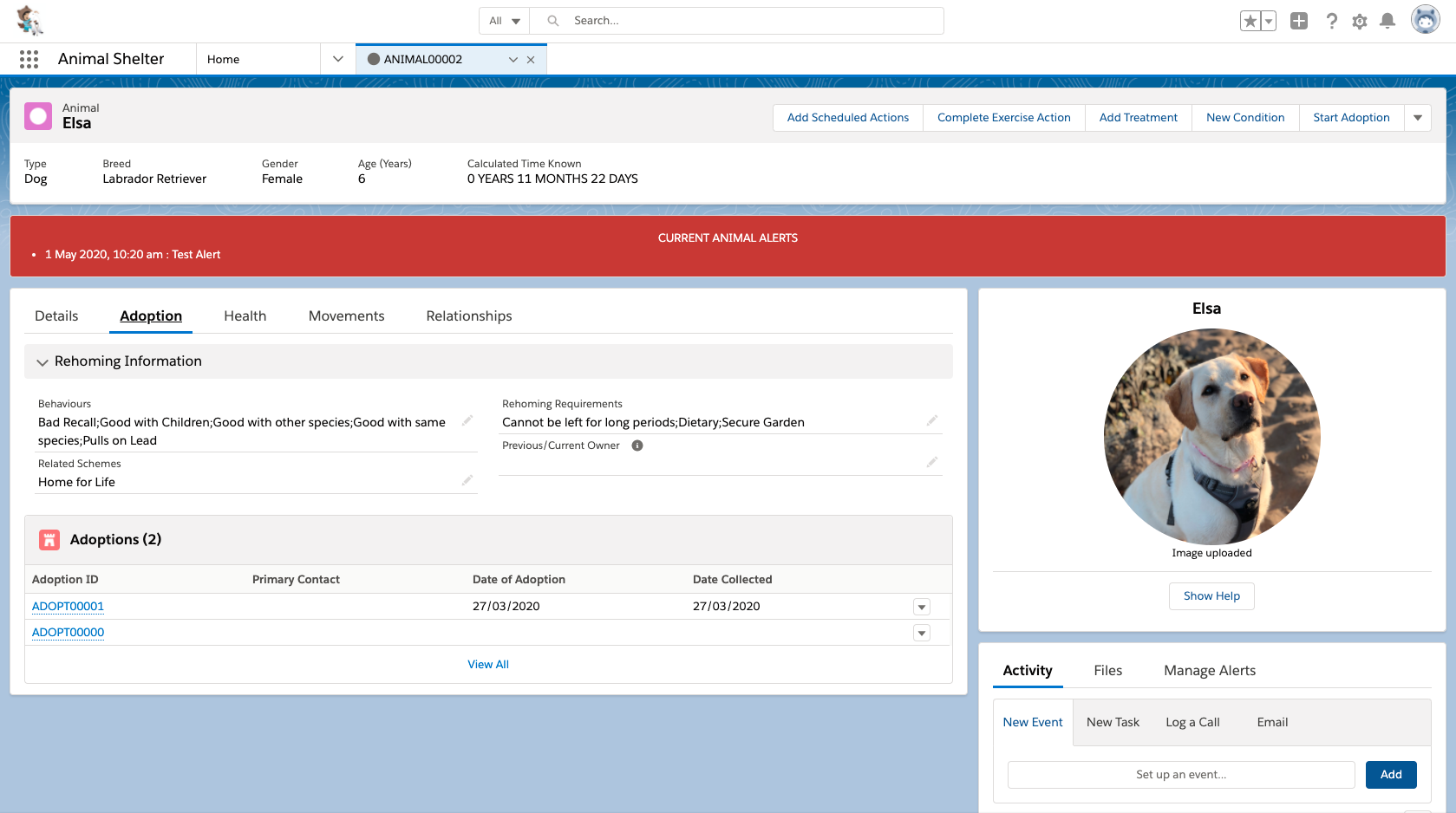
Task: Open the search scope All dropdown
Action: click(504, 21)
